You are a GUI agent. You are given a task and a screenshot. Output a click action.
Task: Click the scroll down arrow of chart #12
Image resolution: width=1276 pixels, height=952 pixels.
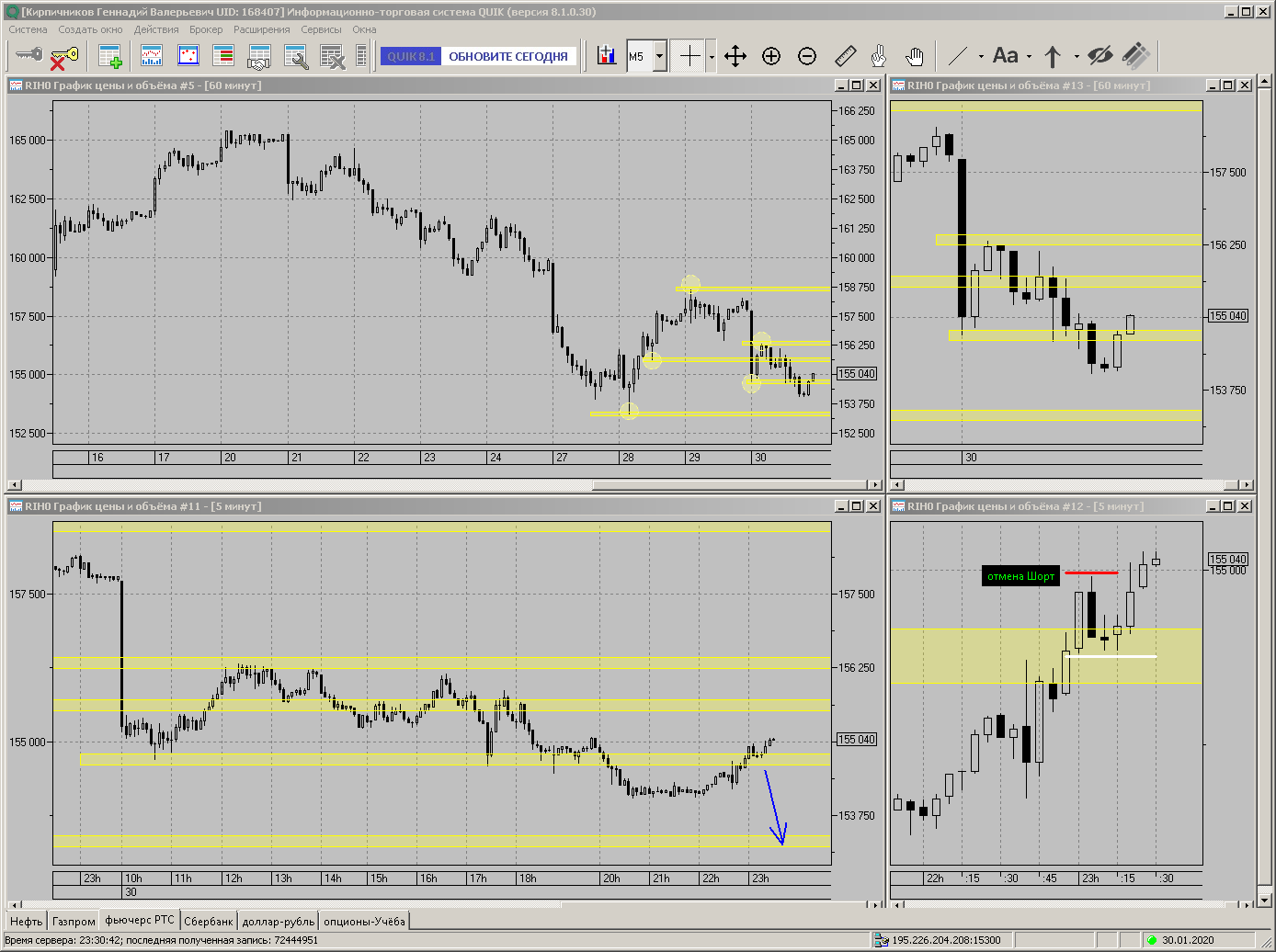click(x=1264, y=899)
